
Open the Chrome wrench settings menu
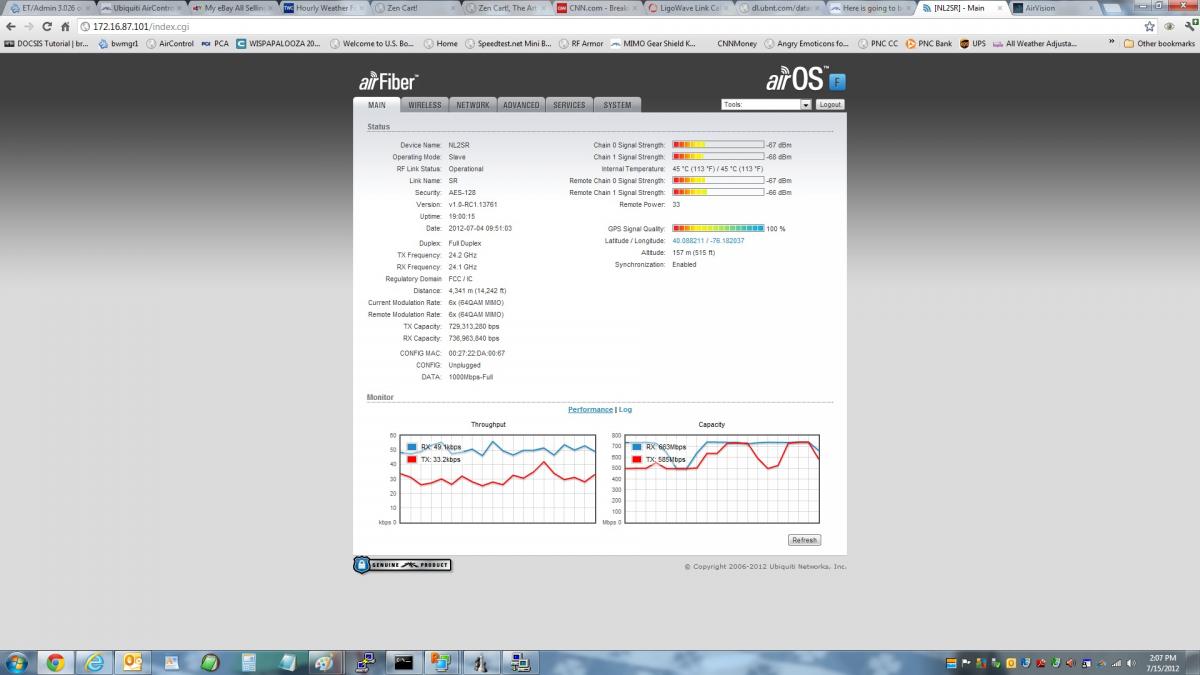(x=1186, y=27)
